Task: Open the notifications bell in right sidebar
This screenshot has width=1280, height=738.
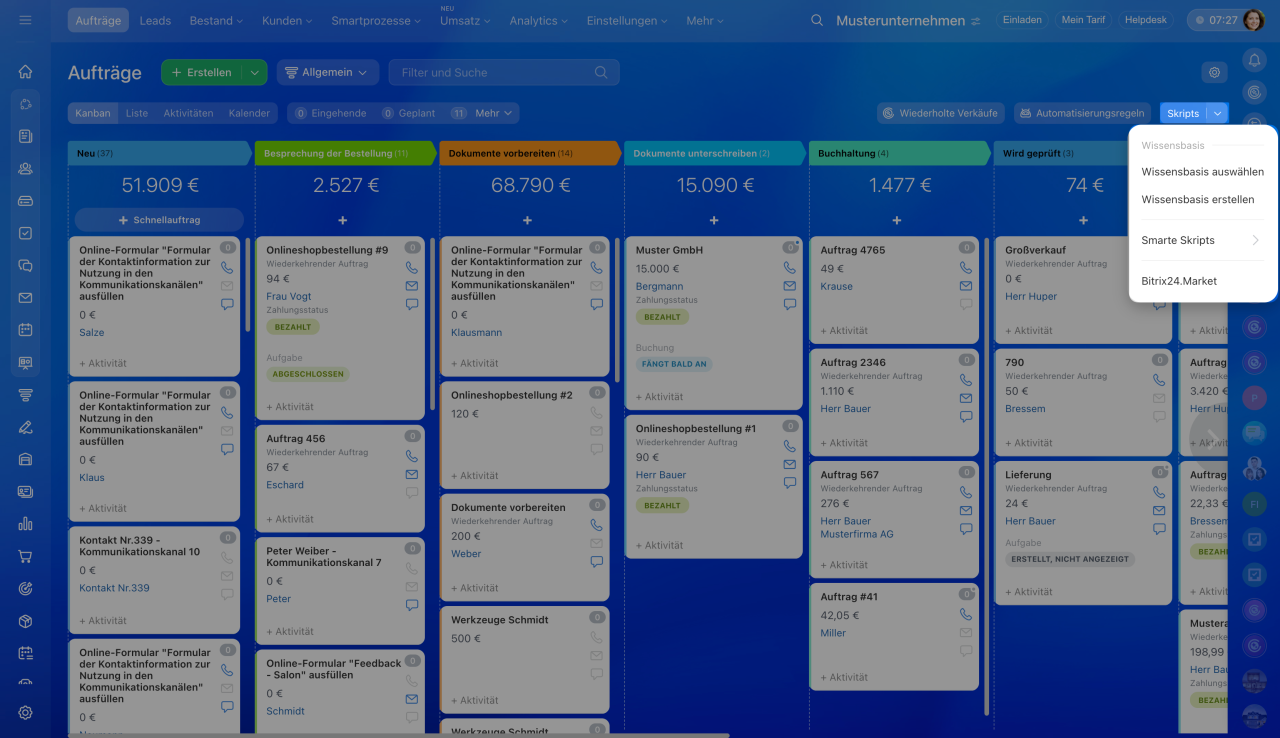Action: (1254, 61)
